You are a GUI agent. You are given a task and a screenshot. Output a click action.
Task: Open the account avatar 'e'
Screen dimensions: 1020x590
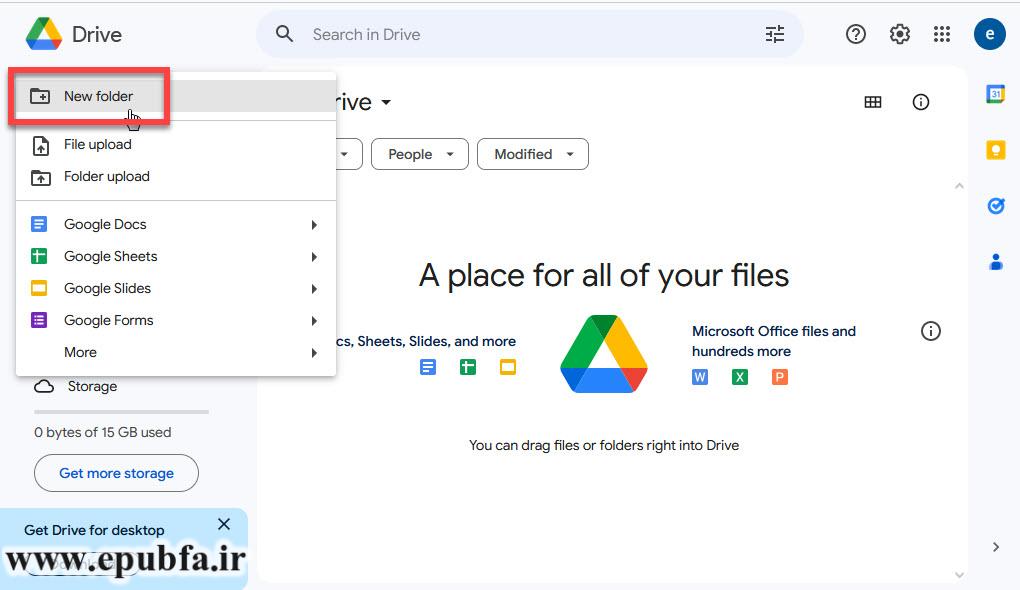click(989, 34)
